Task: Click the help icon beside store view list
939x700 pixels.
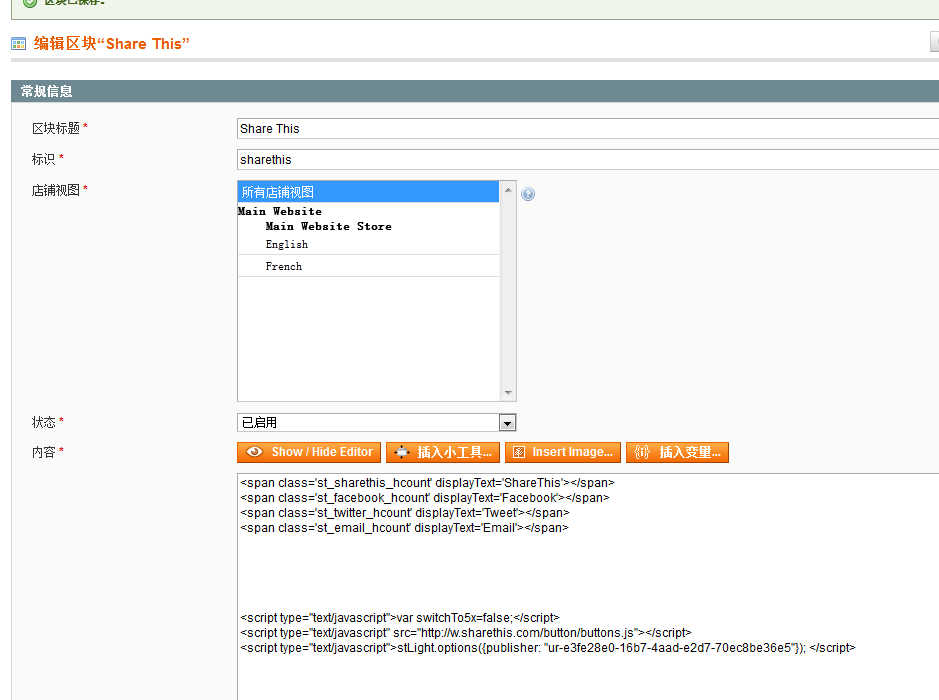Action: tap(528, 194)
